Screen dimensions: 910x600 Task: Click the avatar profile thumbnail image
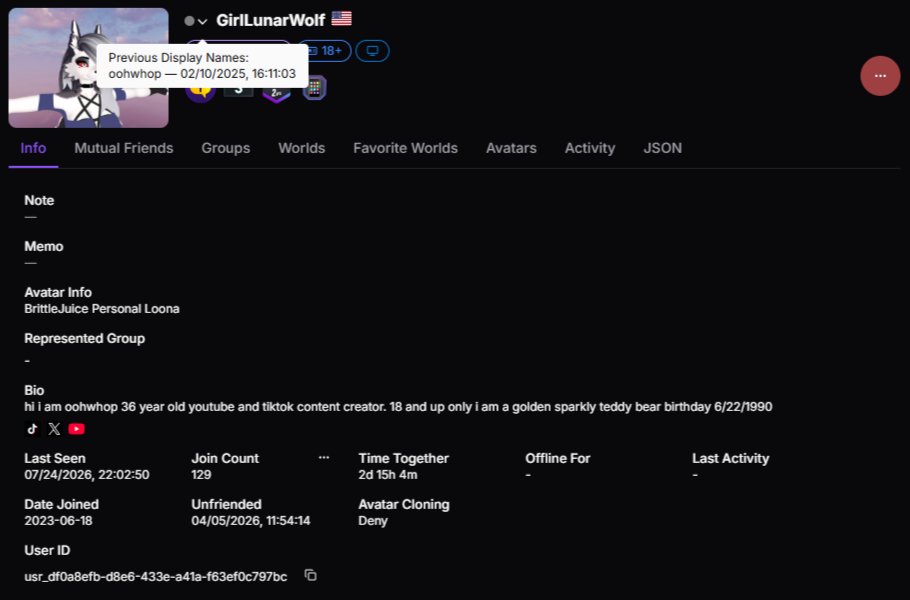pos(88,68)
